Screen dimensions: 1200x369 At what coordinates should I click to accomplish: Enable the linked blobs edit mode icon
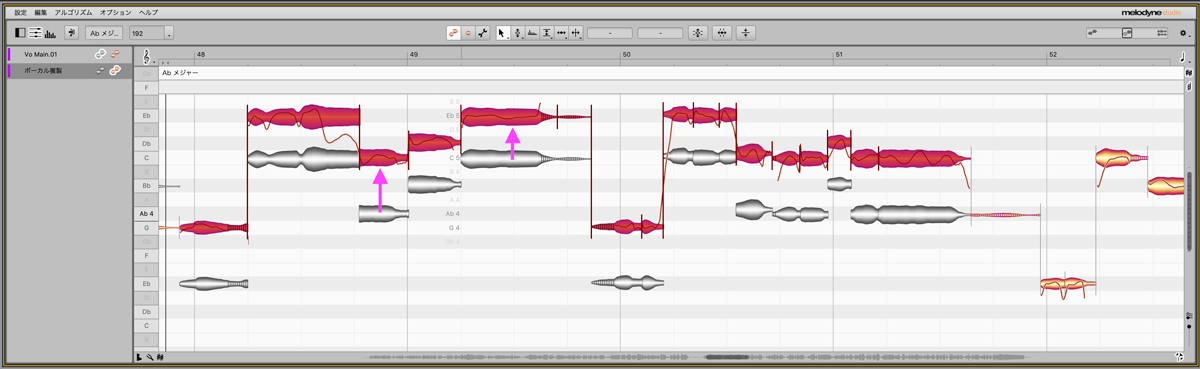coord(453,33)
